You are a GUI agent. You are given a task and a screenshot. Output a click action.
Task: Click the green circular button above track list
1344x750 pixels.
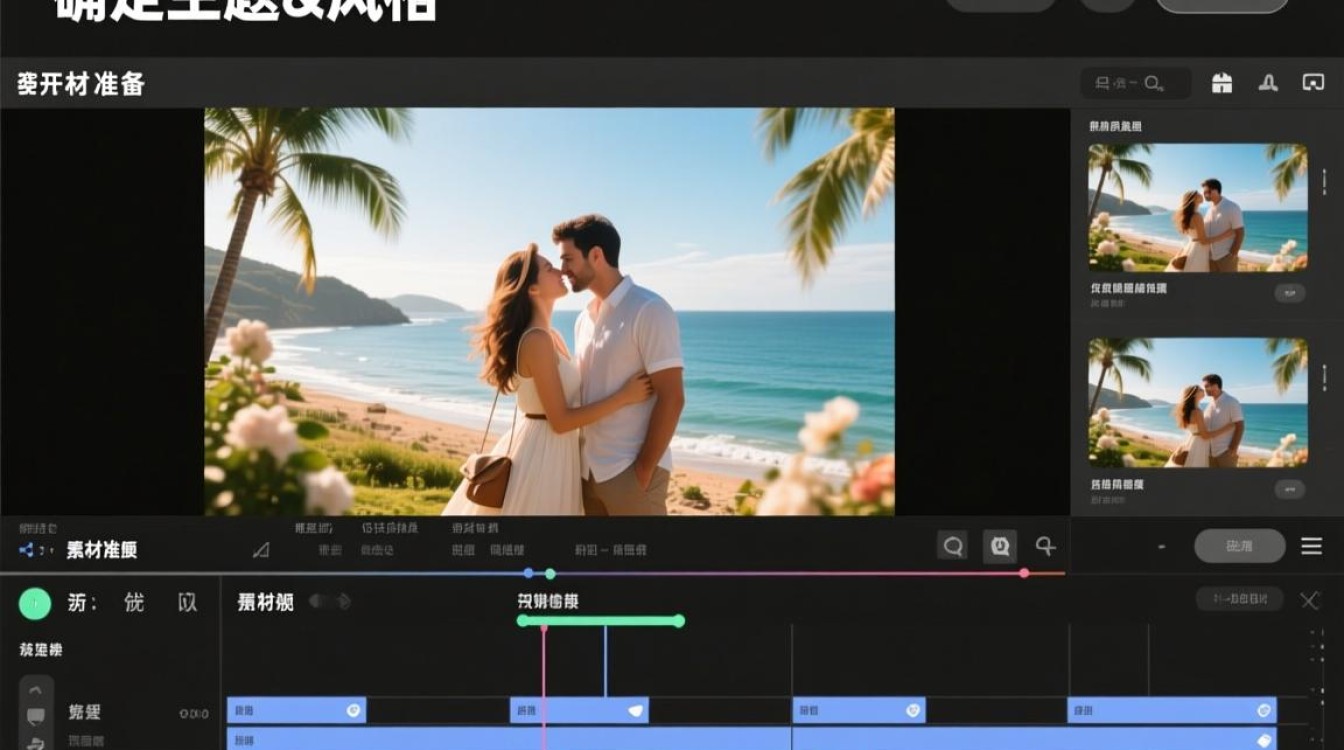(x=35, y=604)
